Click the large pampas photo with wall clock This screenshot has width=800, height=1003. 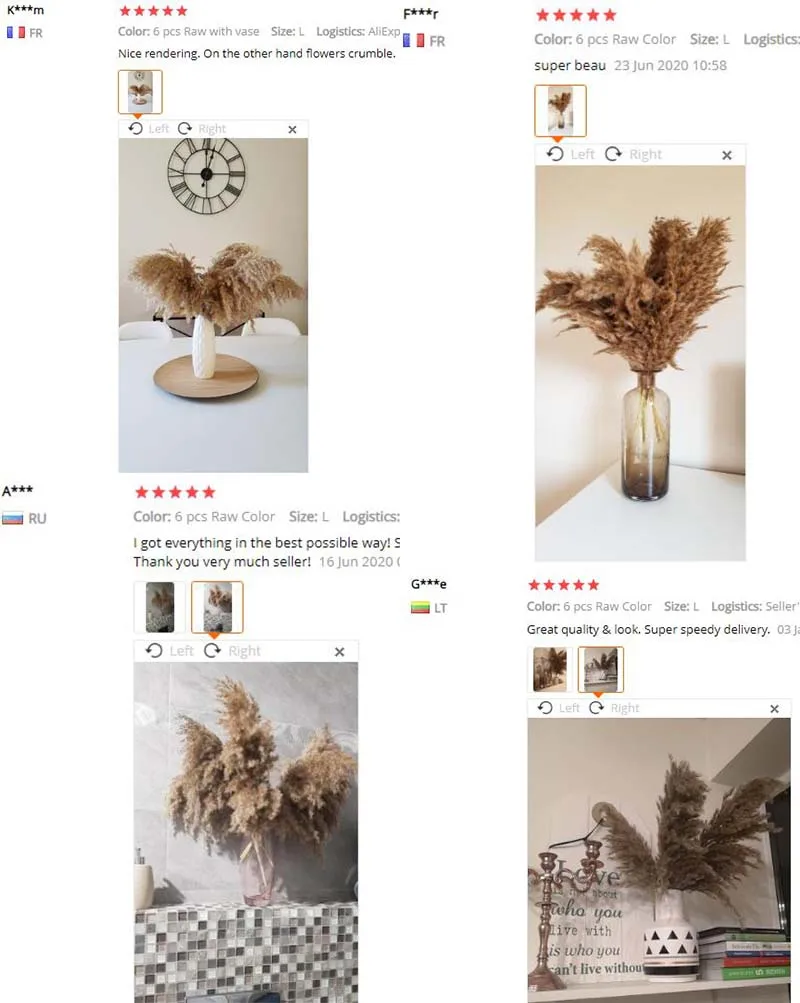pyautogui.click(x=213, y=305)
